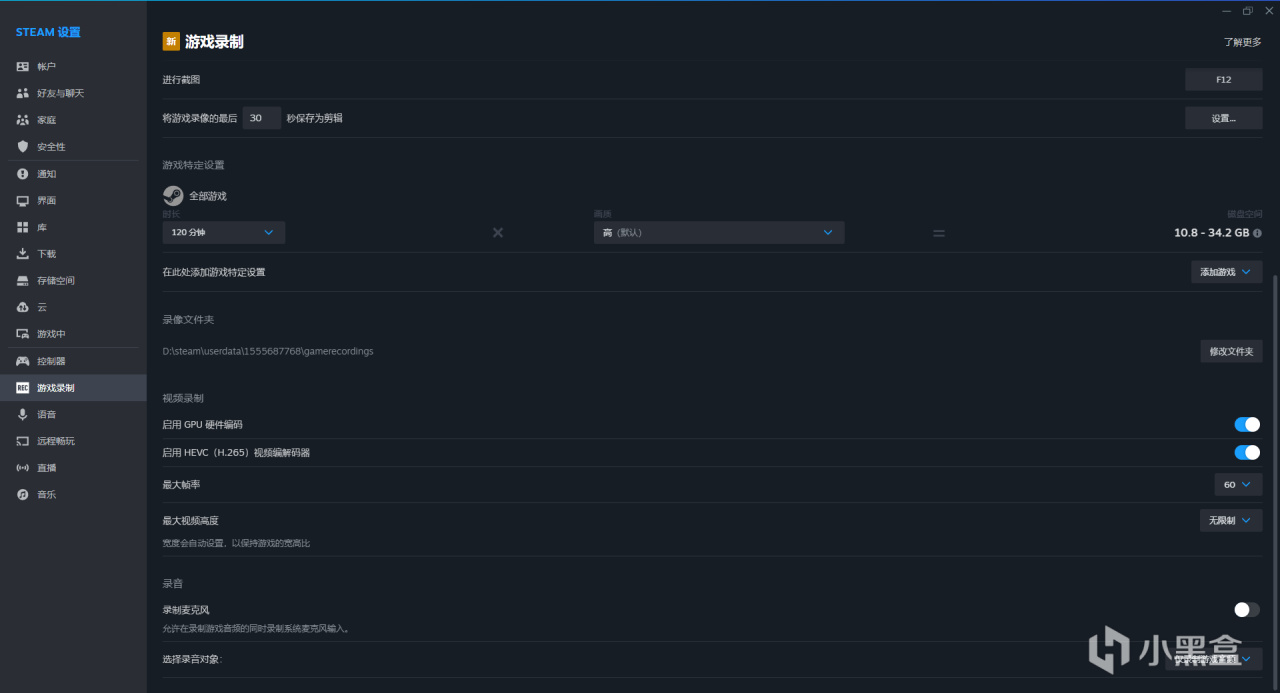Image resolution: width=1280 pixels, height=693 pixels.
Task: Click the 30 seconds input field
Action: point(261,118)
